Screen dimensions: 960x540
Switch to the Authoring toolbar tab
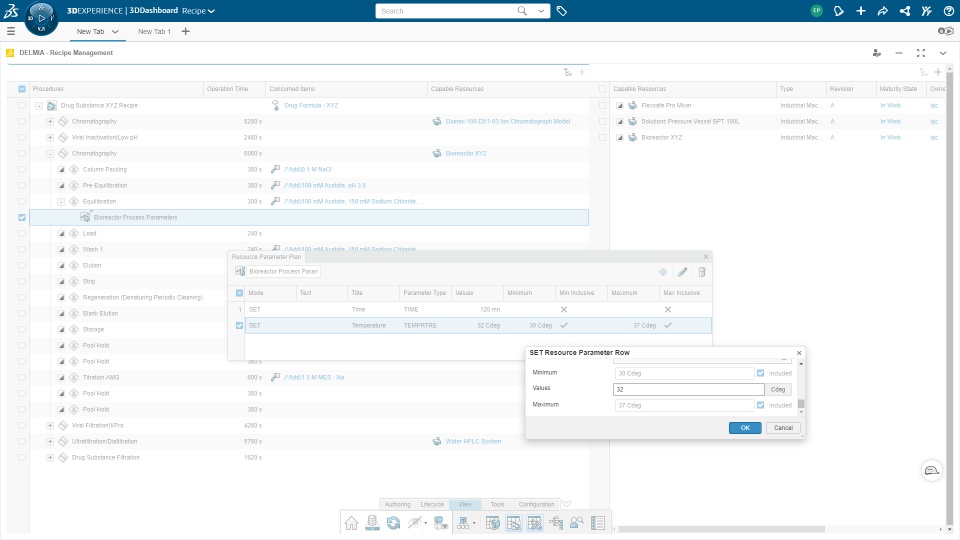397,504
